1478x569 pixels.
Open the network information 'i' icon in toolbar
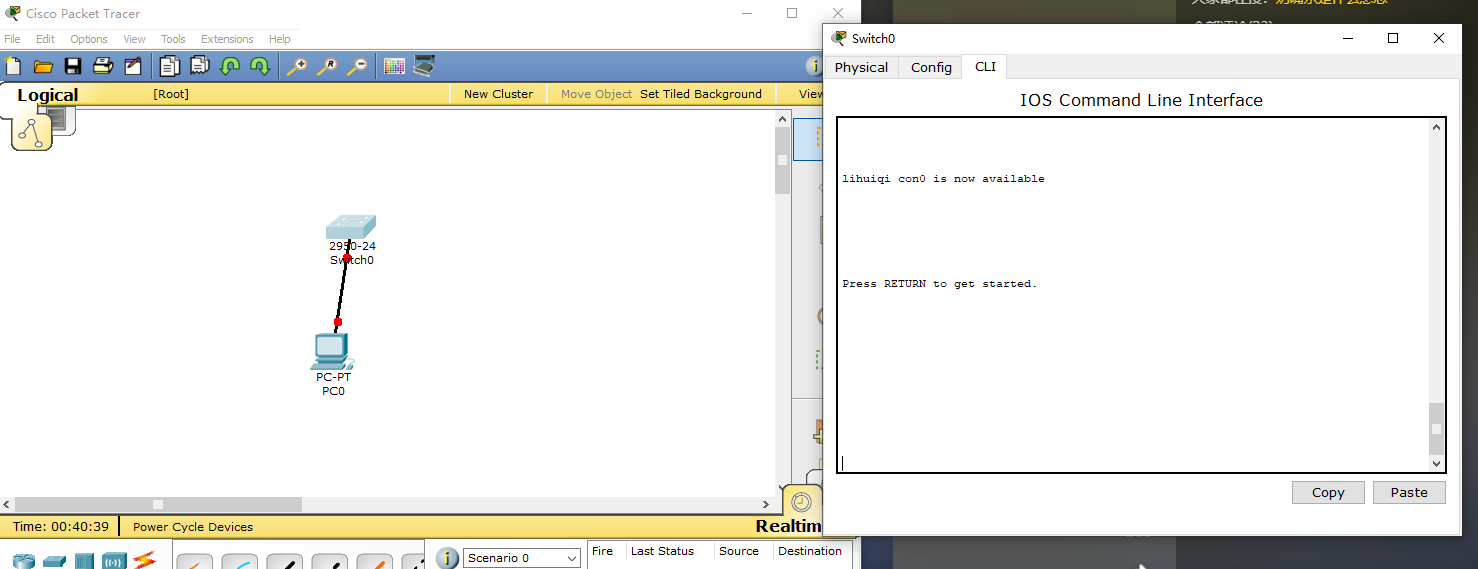coord(812,67)
